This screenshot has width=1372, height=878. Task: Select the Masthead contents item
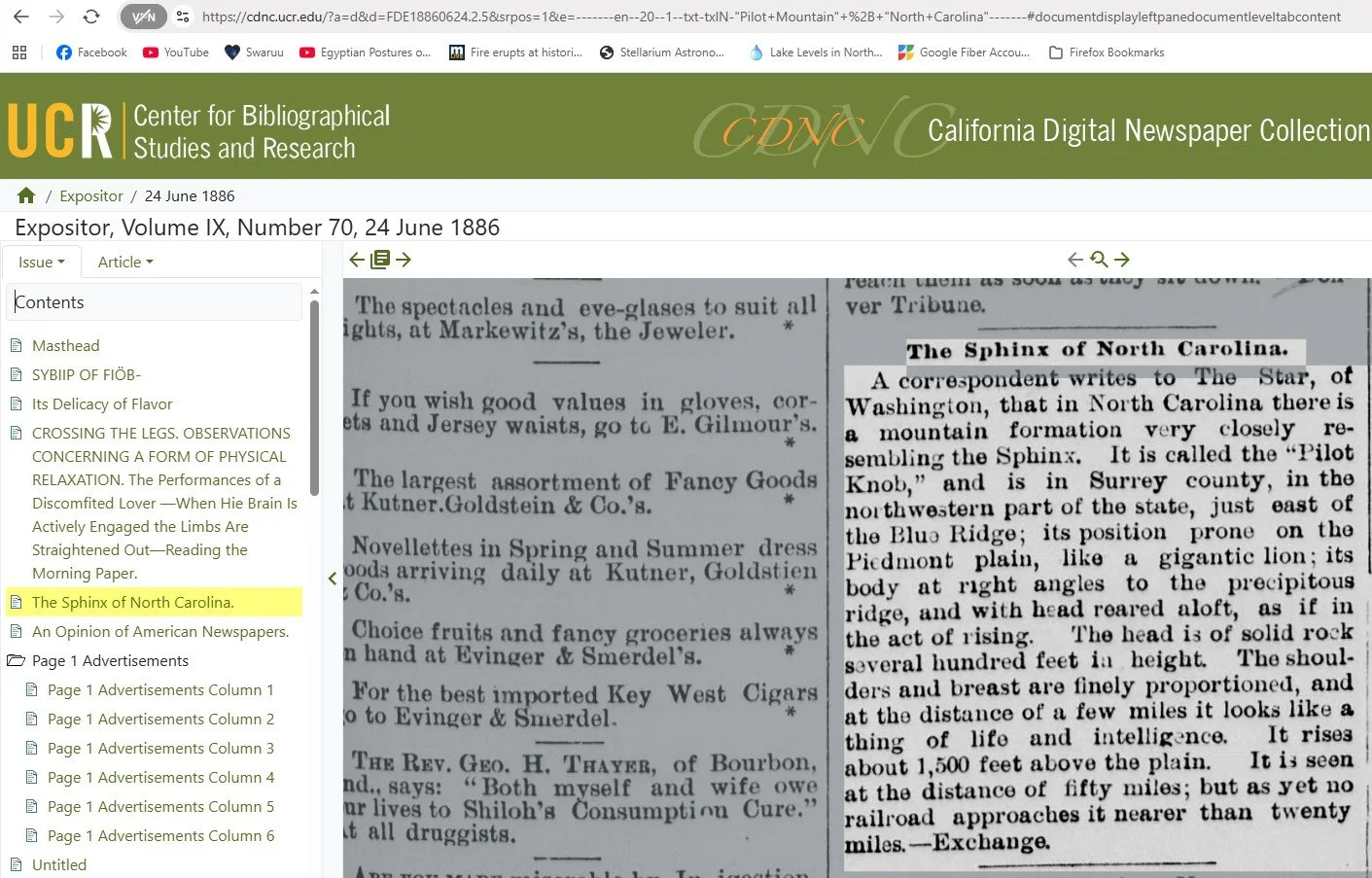click(x=65, y=345)
